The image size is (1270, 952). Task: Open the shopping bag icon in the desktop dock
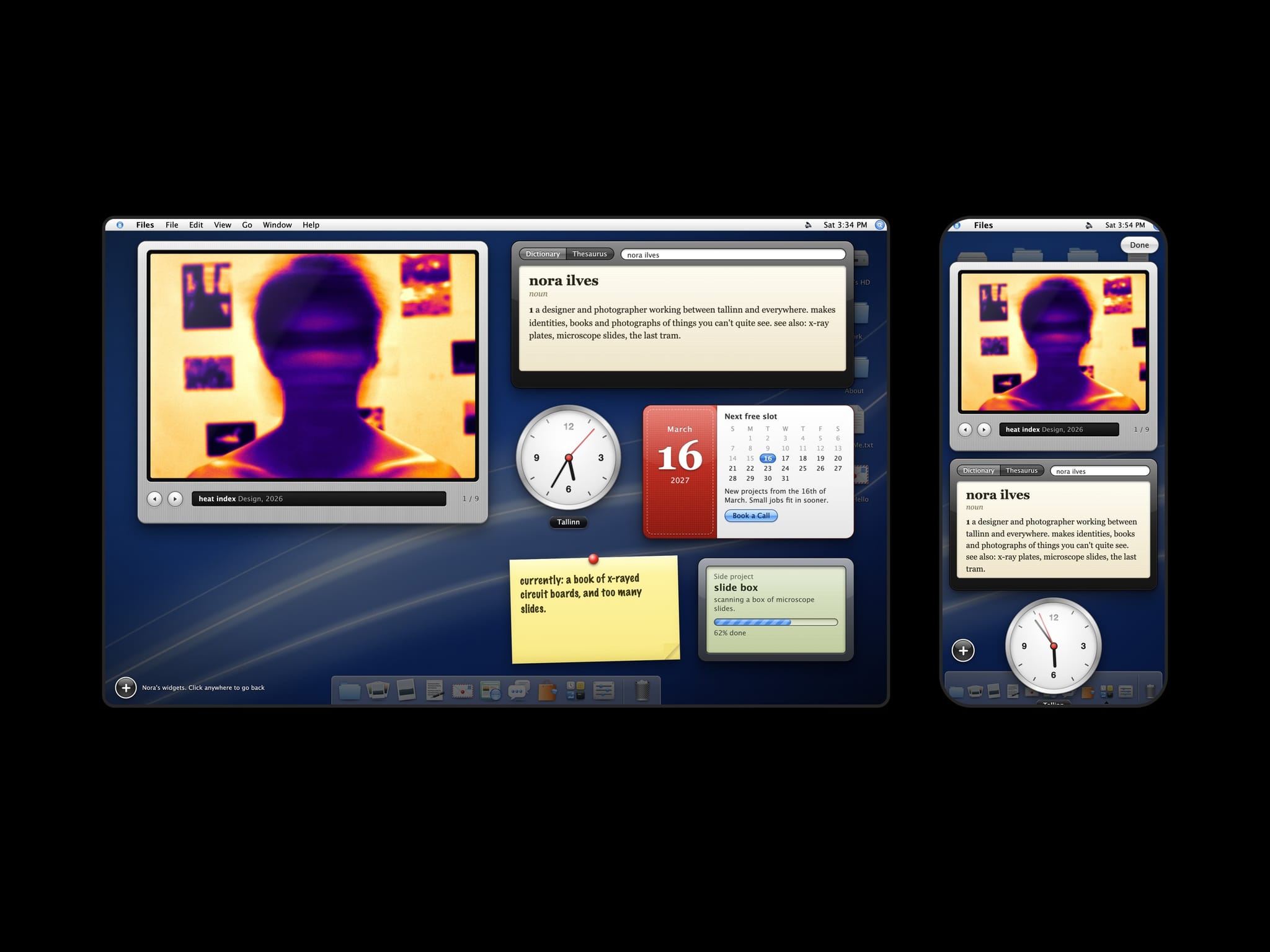coord(547,690)
